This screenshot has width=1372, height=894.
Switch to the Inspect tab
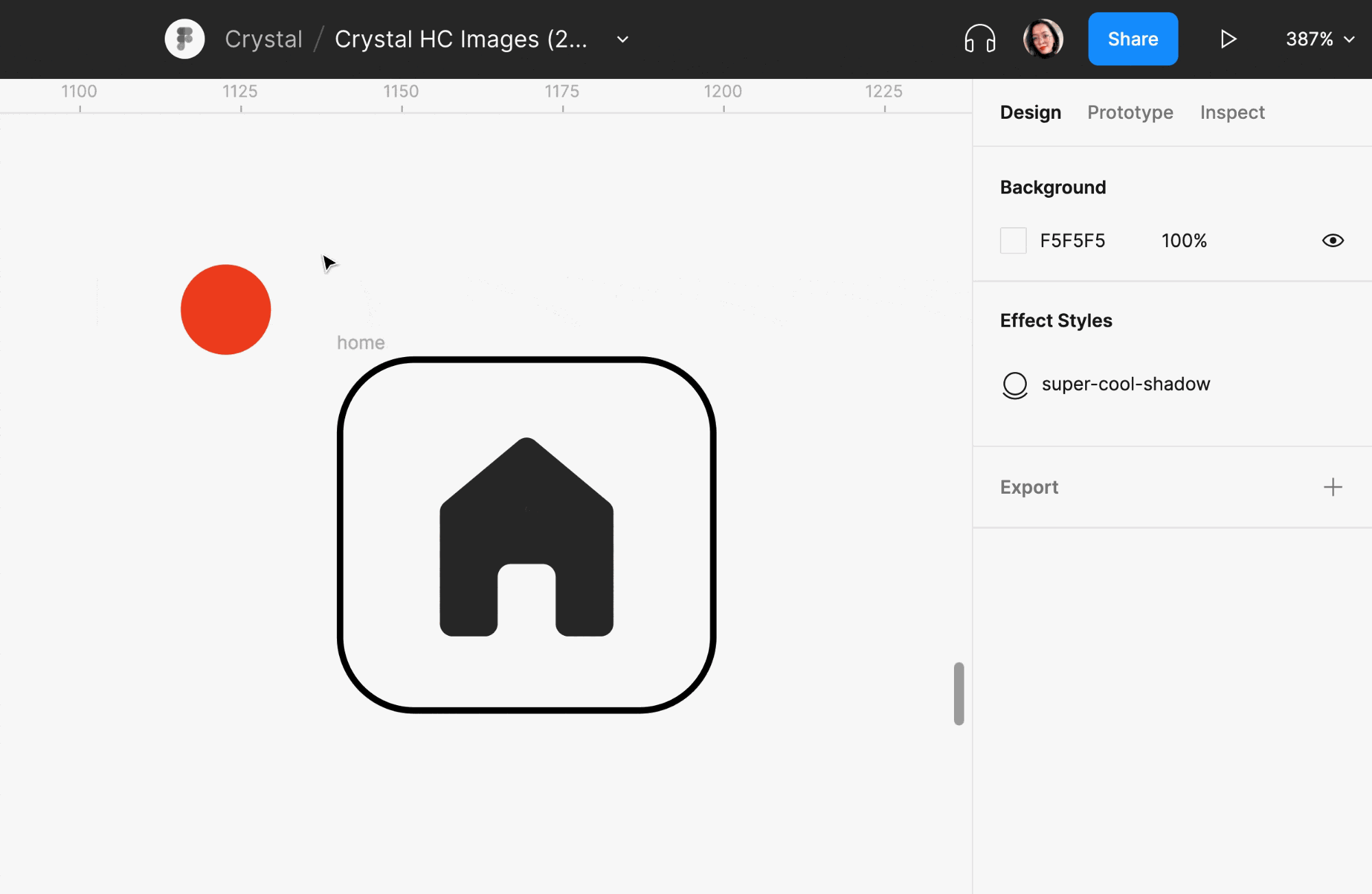pos(1233,112)
